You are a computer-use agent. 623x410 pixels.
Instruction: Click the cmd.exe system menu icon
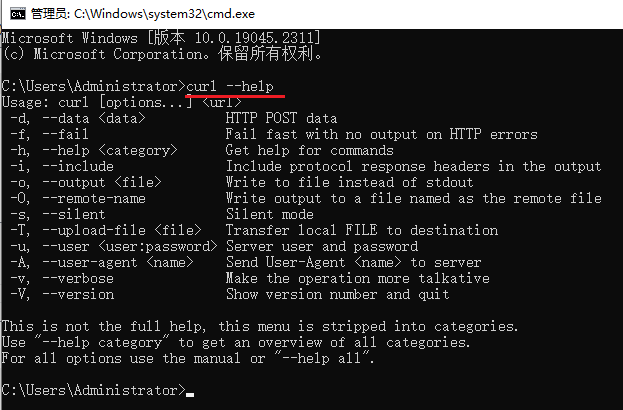point(14,13)
